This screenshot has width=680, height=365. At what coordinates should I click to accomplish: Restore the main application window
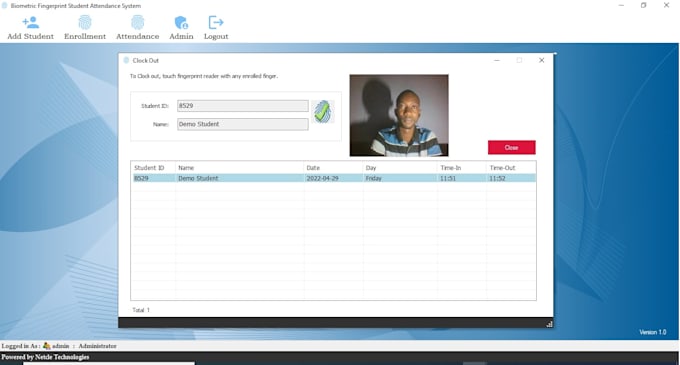tap(644, 5)
